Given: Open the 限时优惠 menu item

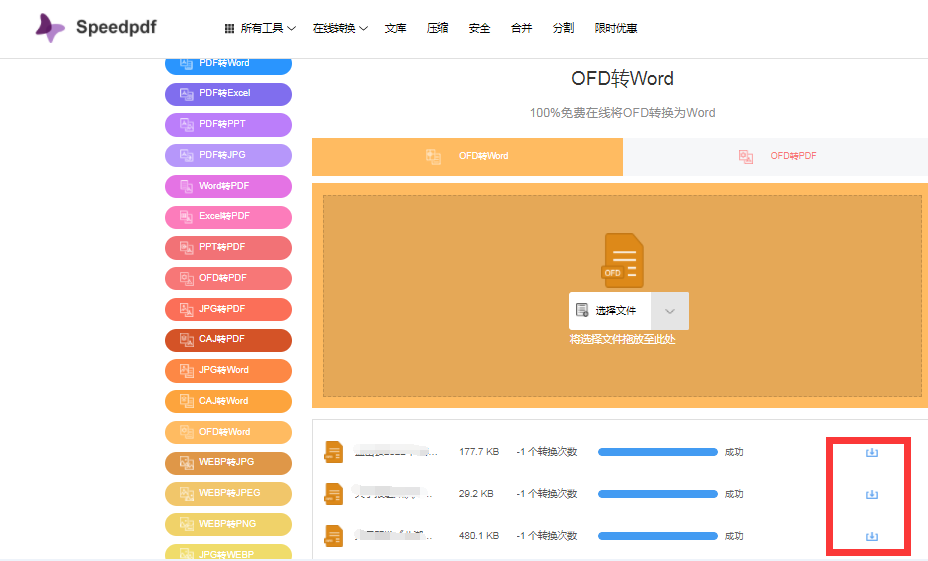Looking at the screenshot, I should pyautogui.click(x=616, y=28).
